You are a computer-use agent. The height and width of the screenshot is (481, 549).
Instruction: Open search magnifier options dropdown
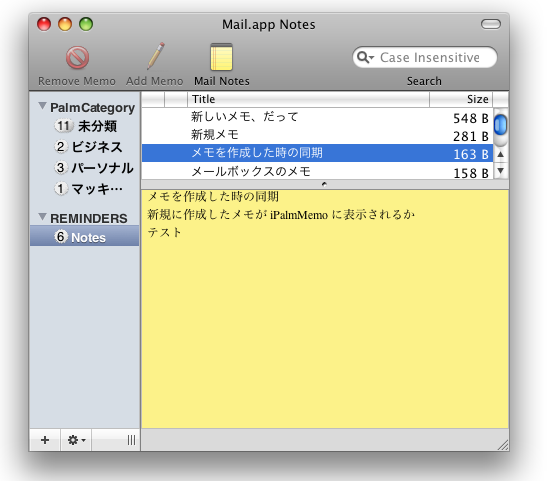[x=366, y=57]
